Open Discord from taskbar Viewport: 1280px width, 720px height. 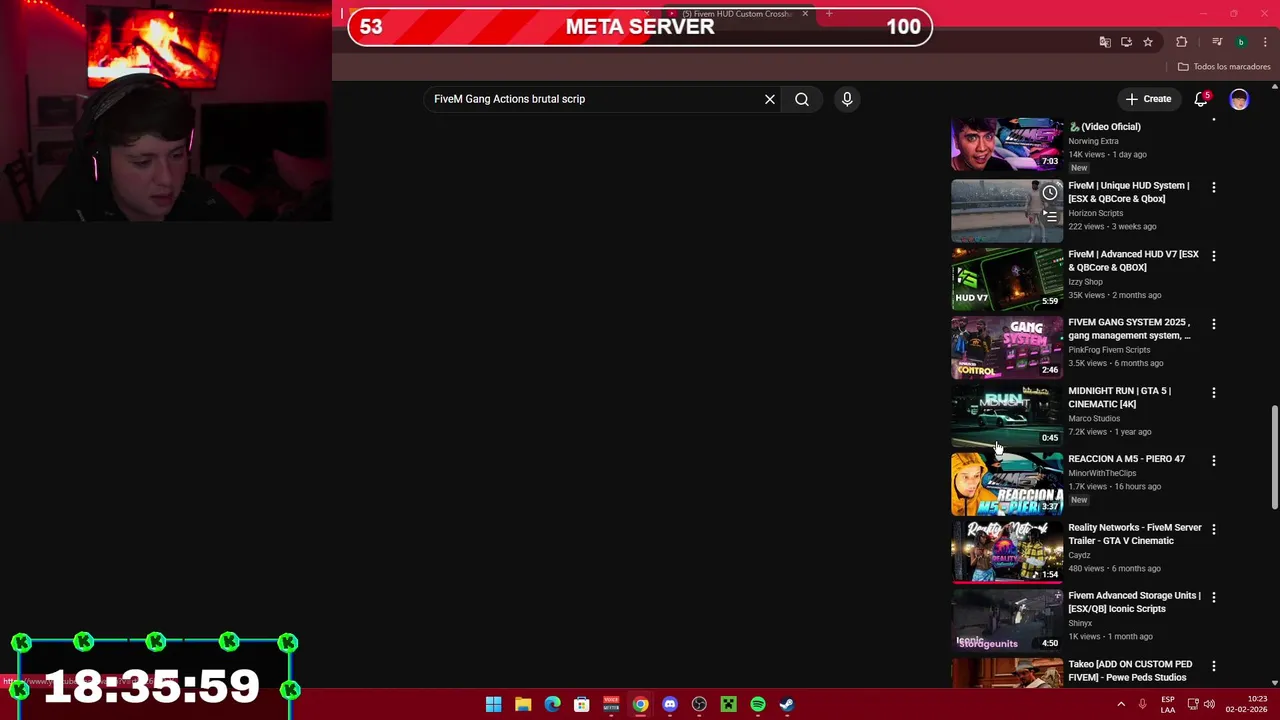pyautogui.click(x=670, y=704)
